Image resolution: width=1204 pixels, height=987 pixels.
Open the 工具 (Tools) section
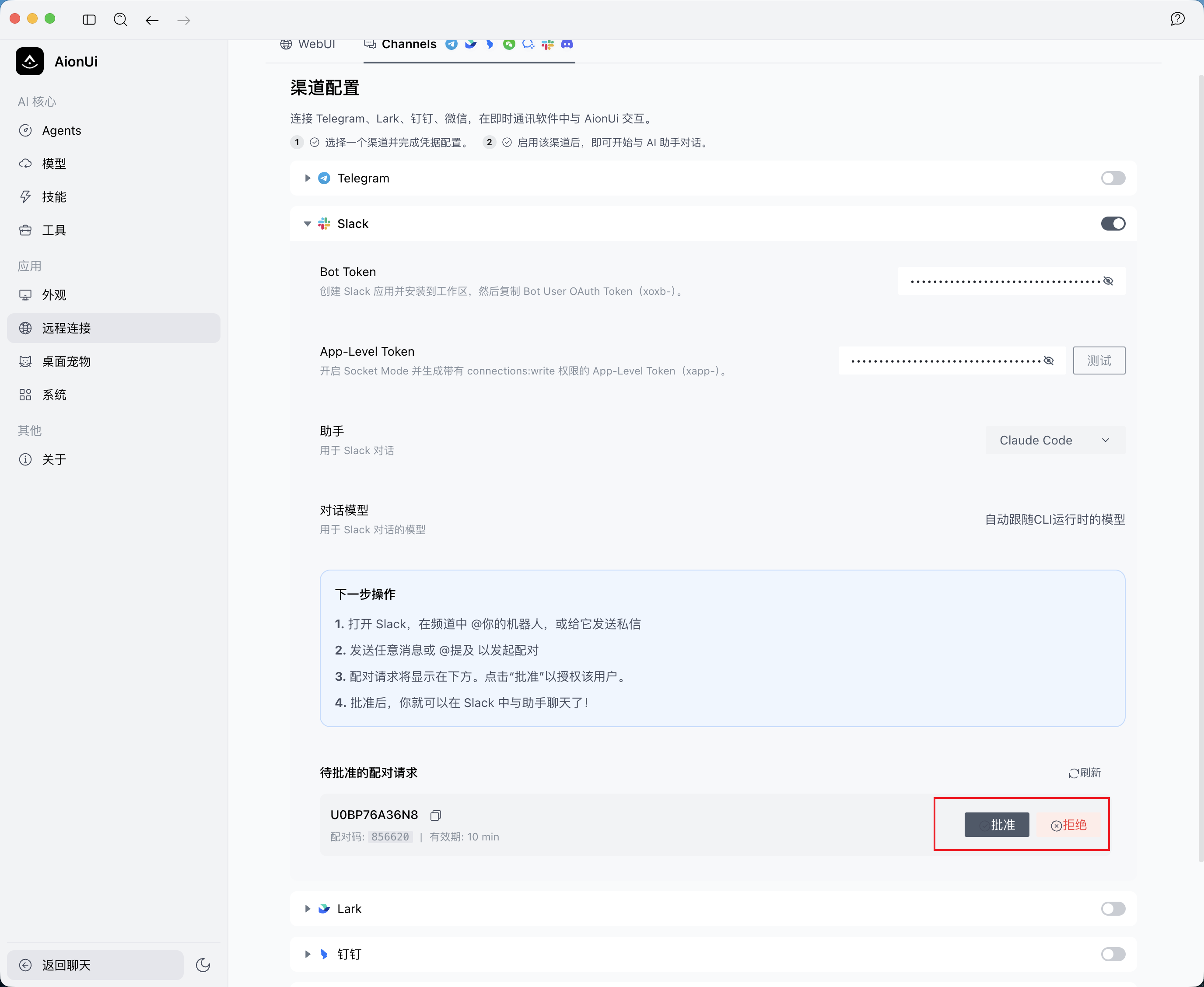click(x=114, y=230)
